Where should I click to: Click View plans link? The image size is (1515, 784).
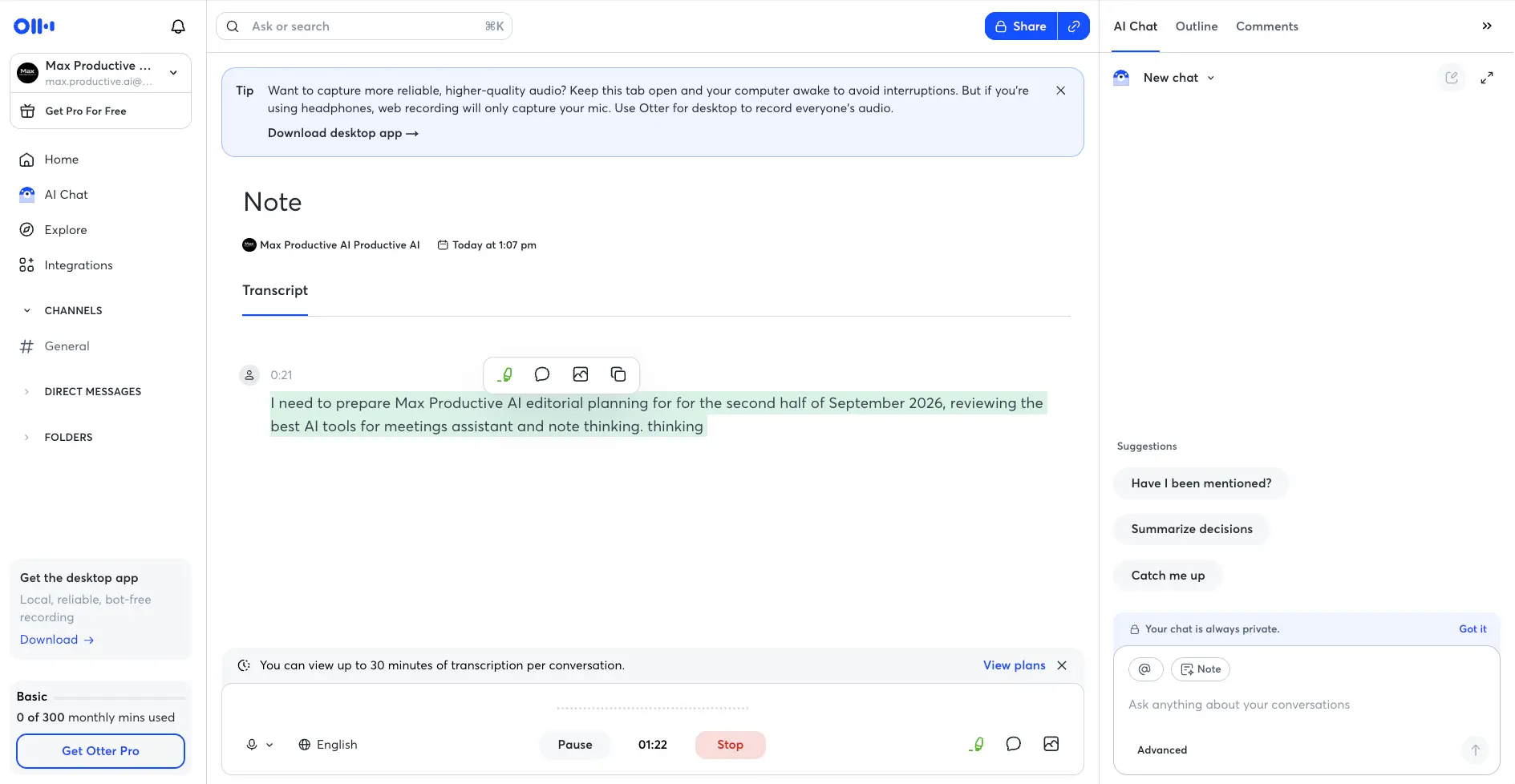(x=1015, y=665)
